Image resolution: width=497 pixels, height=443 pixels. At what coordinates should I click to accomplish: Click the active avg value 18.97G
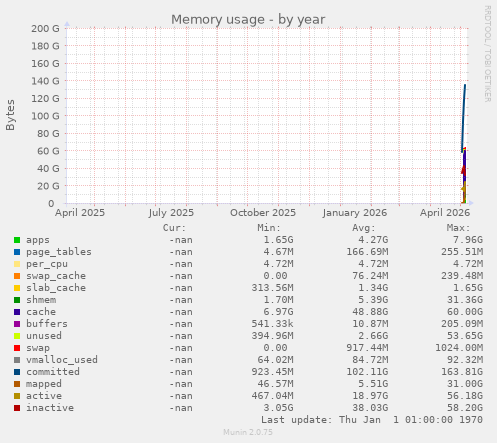coord(370,396)
